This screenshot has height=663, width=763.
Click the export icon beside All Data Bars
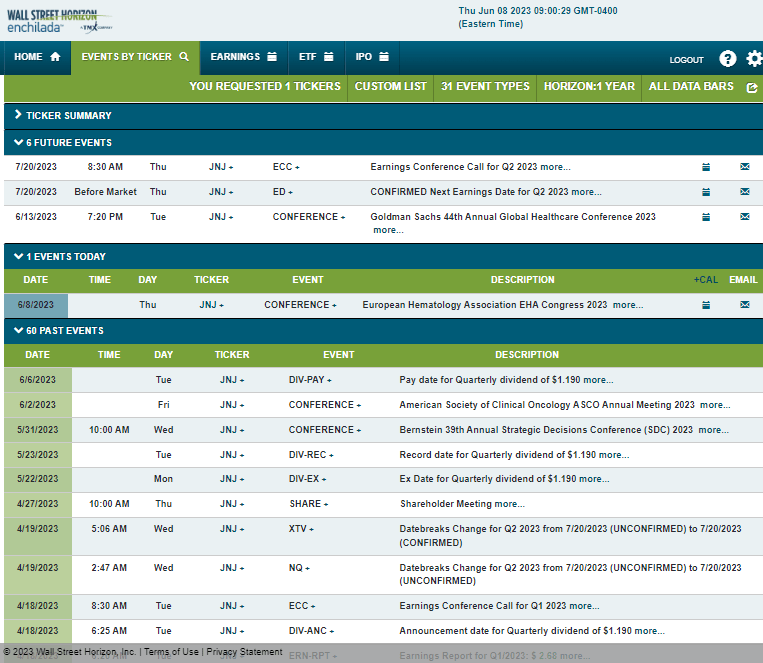point(752,87)
